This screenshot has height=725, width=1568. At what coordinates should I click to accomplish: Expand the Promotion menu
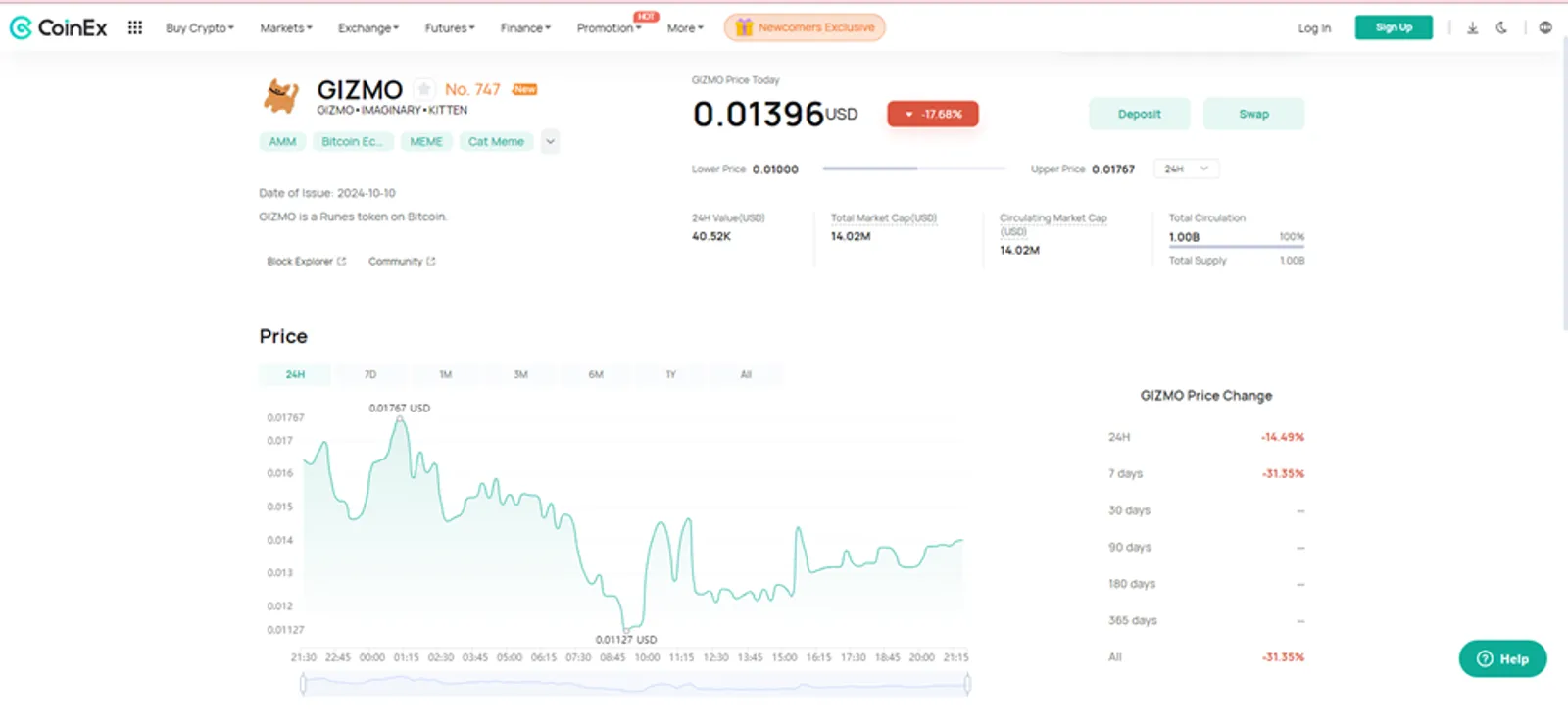pyautogui.click(x=610, y=28)
